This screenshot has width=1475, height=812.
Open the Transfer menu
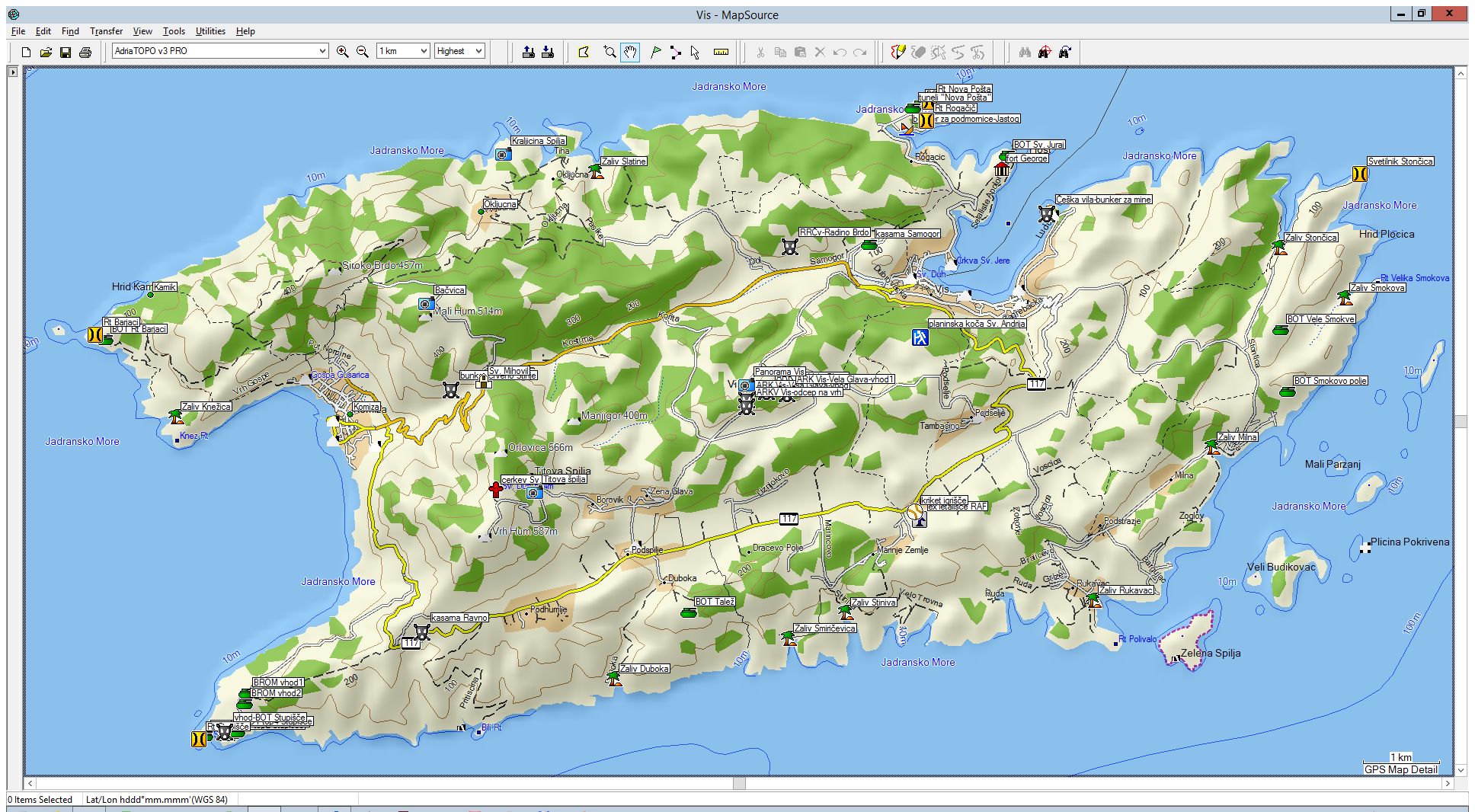(x=106, y=31)
